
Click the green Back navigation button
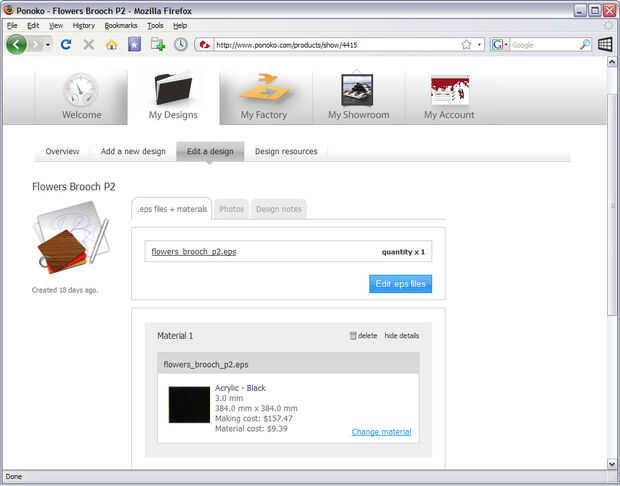(16, 44)
